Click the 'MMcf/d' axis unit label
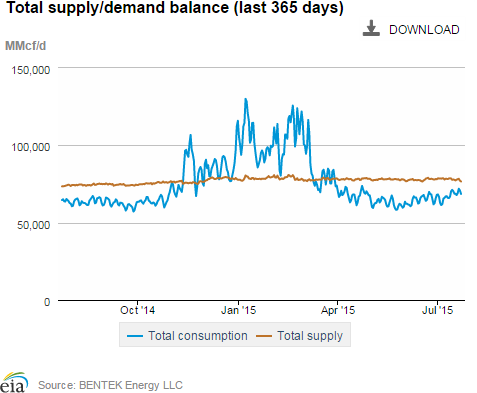 [x=25, y=46]
